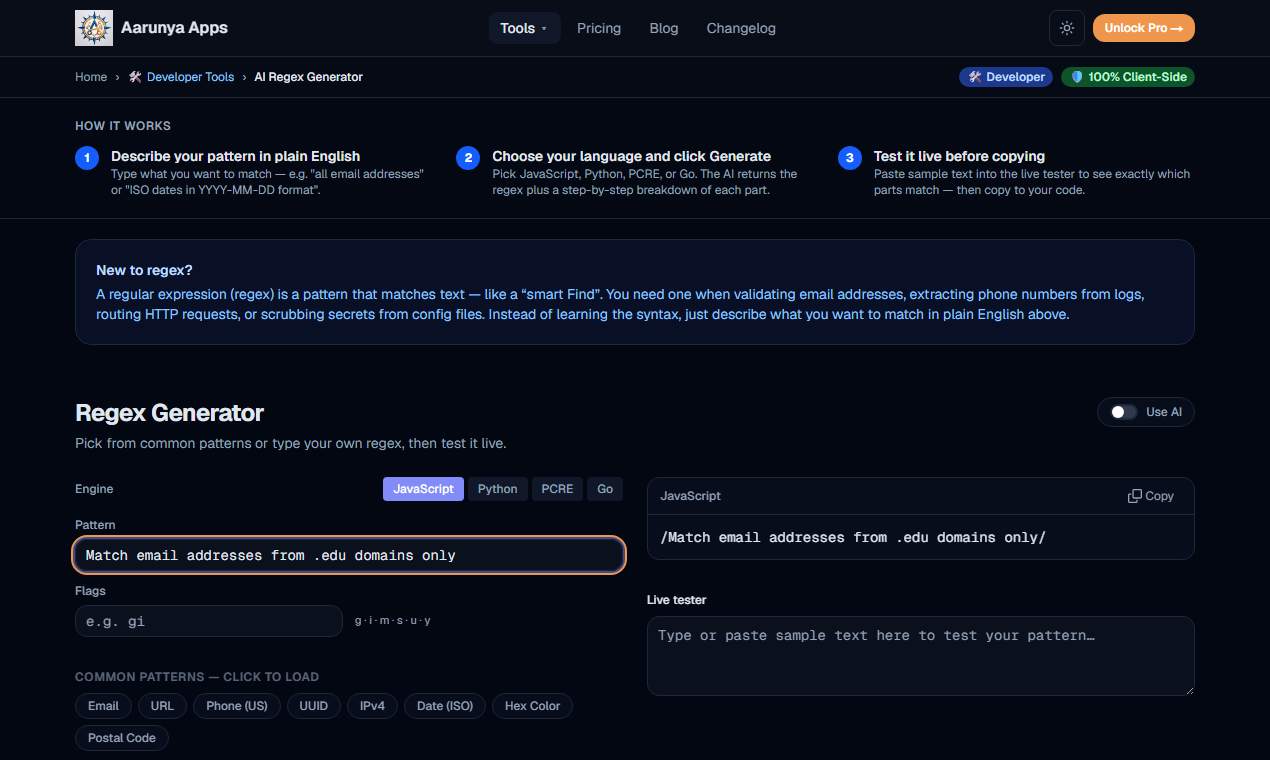The width and height of the screenshot is (1270, 760).
Task: Load the Postal Code pattern
Action: coord(122,738)
